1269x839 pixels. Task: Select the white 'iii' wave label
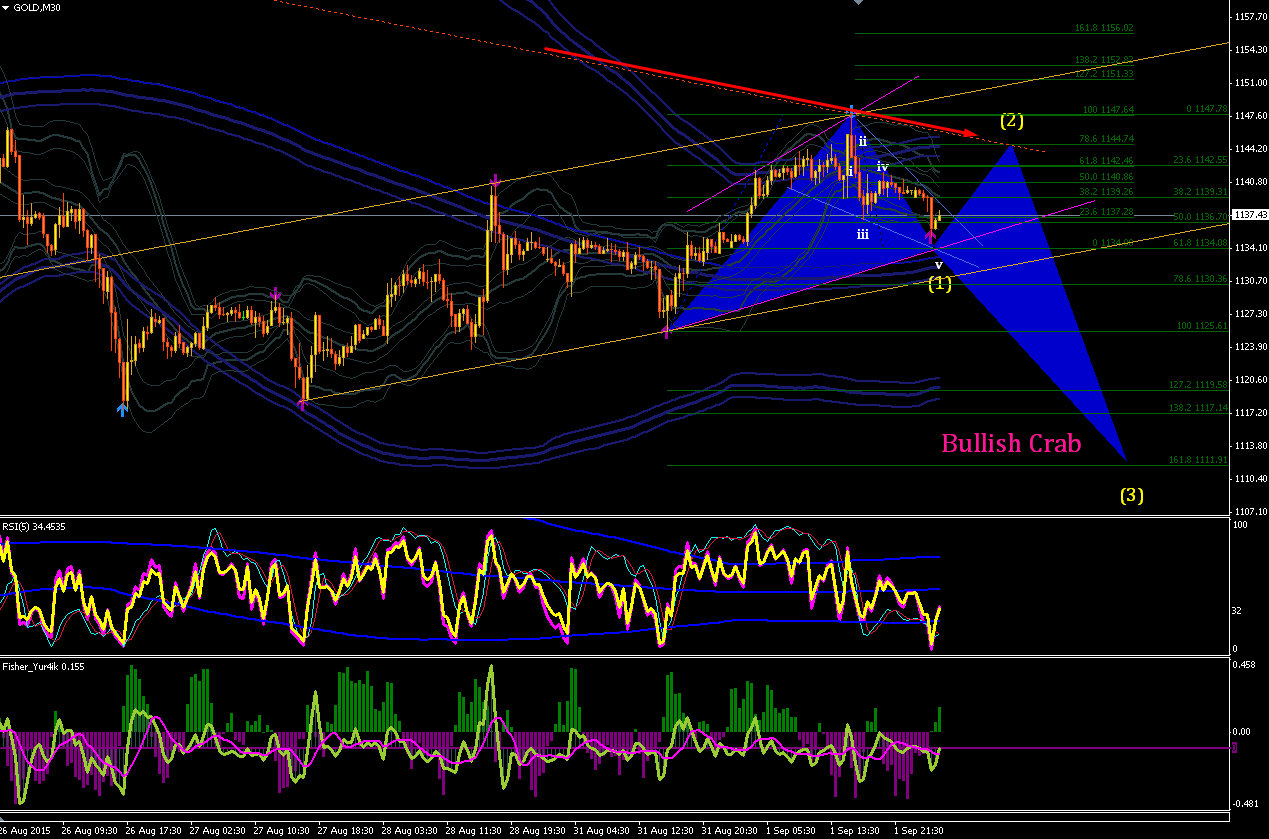pos(862,234)
